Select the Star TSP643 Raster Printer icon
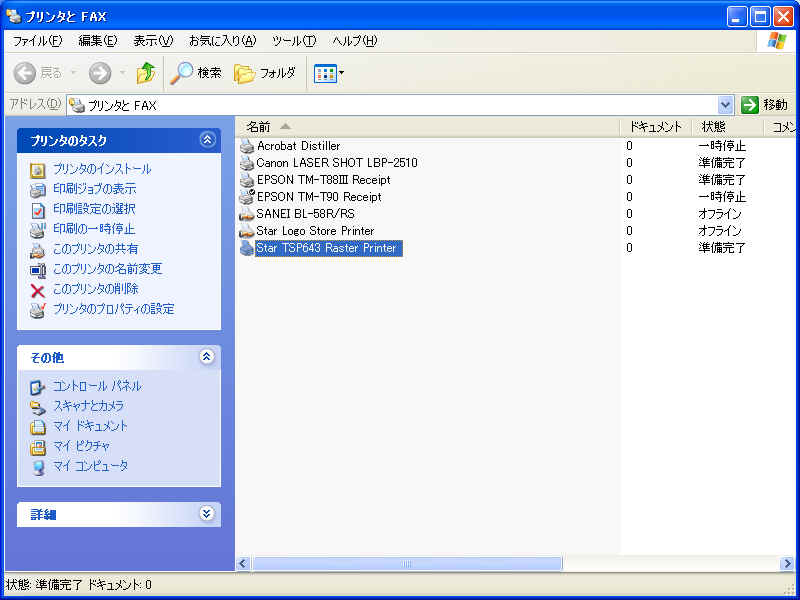 [x=247, y=248]
